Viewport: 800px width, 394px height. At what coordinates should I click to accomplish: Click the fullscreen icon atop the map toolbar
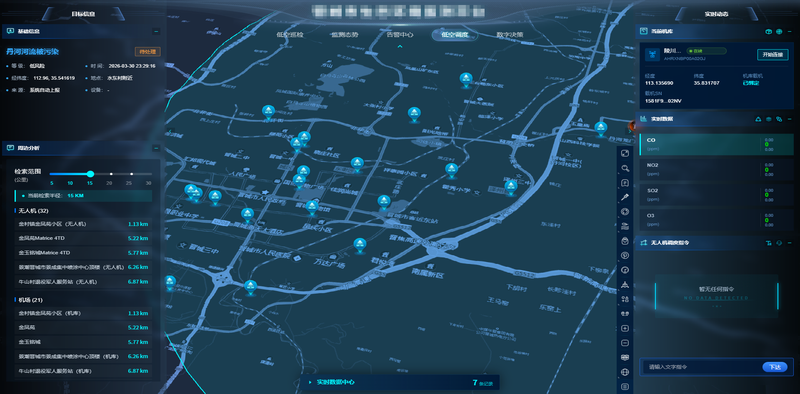point(625,153)
